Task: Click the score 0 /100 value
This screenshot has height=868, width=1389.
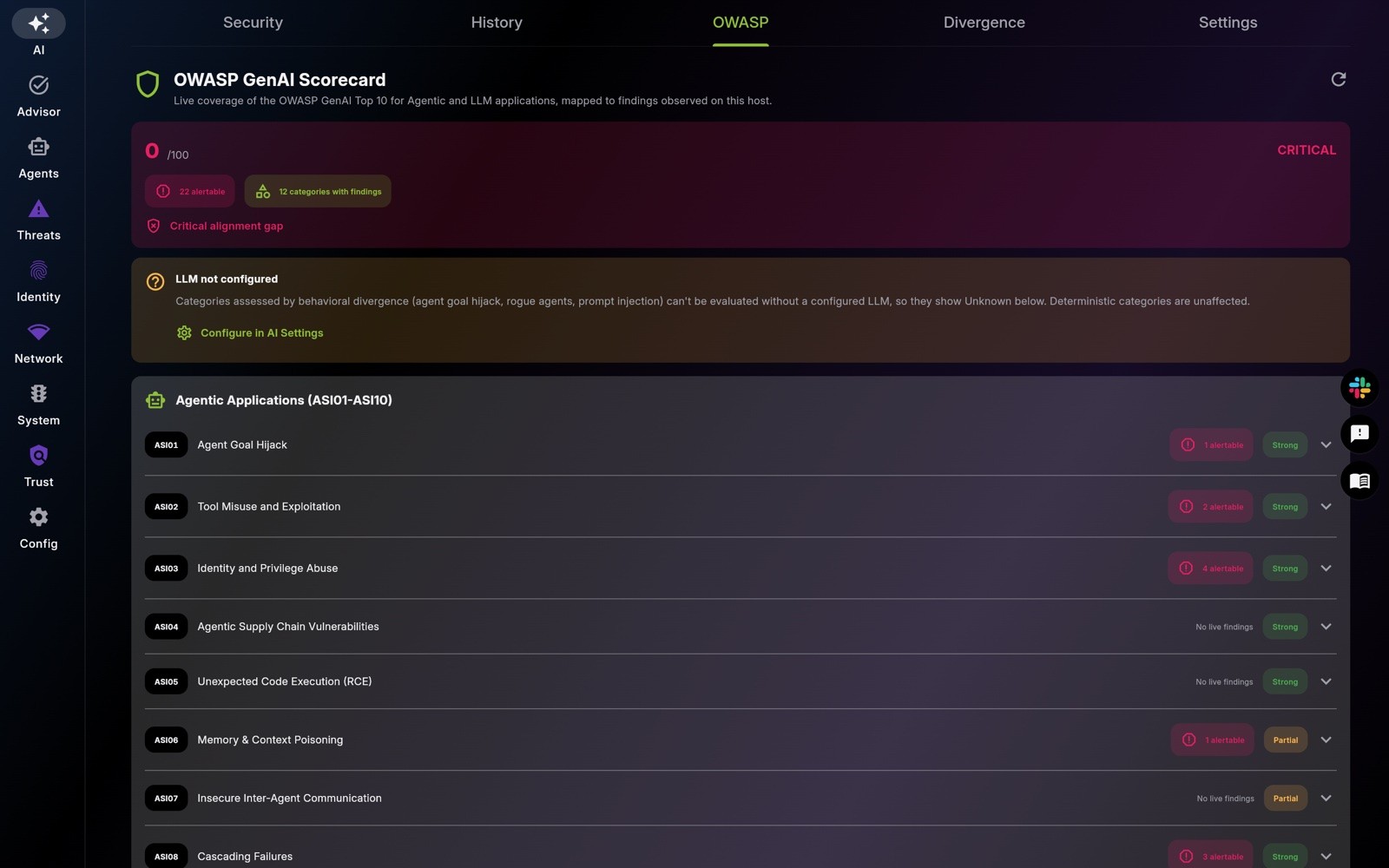Action: coord(167,151)
